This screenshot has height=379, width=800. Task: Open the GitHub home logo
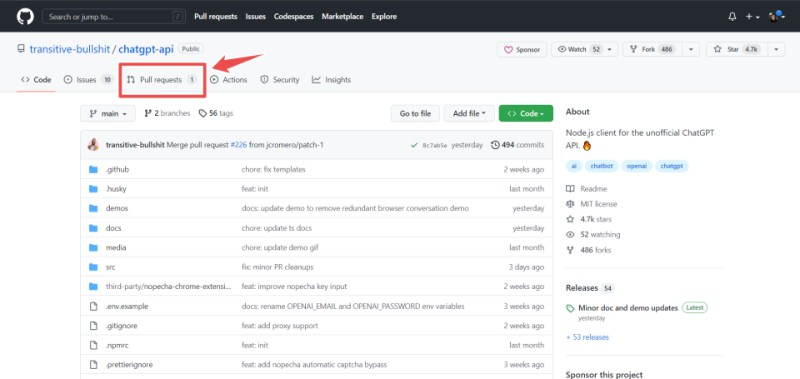(25, 16)
